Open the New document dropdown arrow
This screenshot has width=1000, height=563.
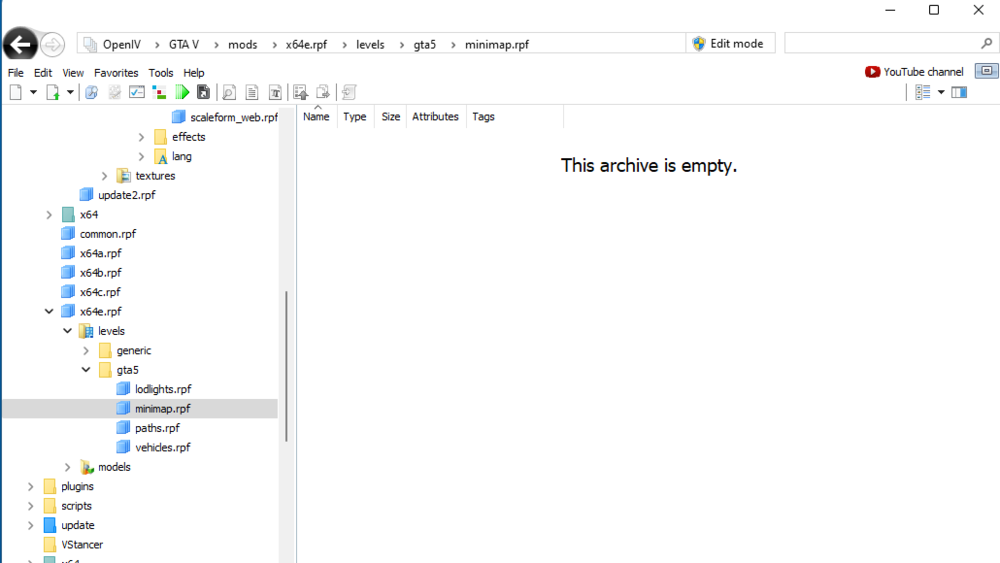[x=33, y=92]
